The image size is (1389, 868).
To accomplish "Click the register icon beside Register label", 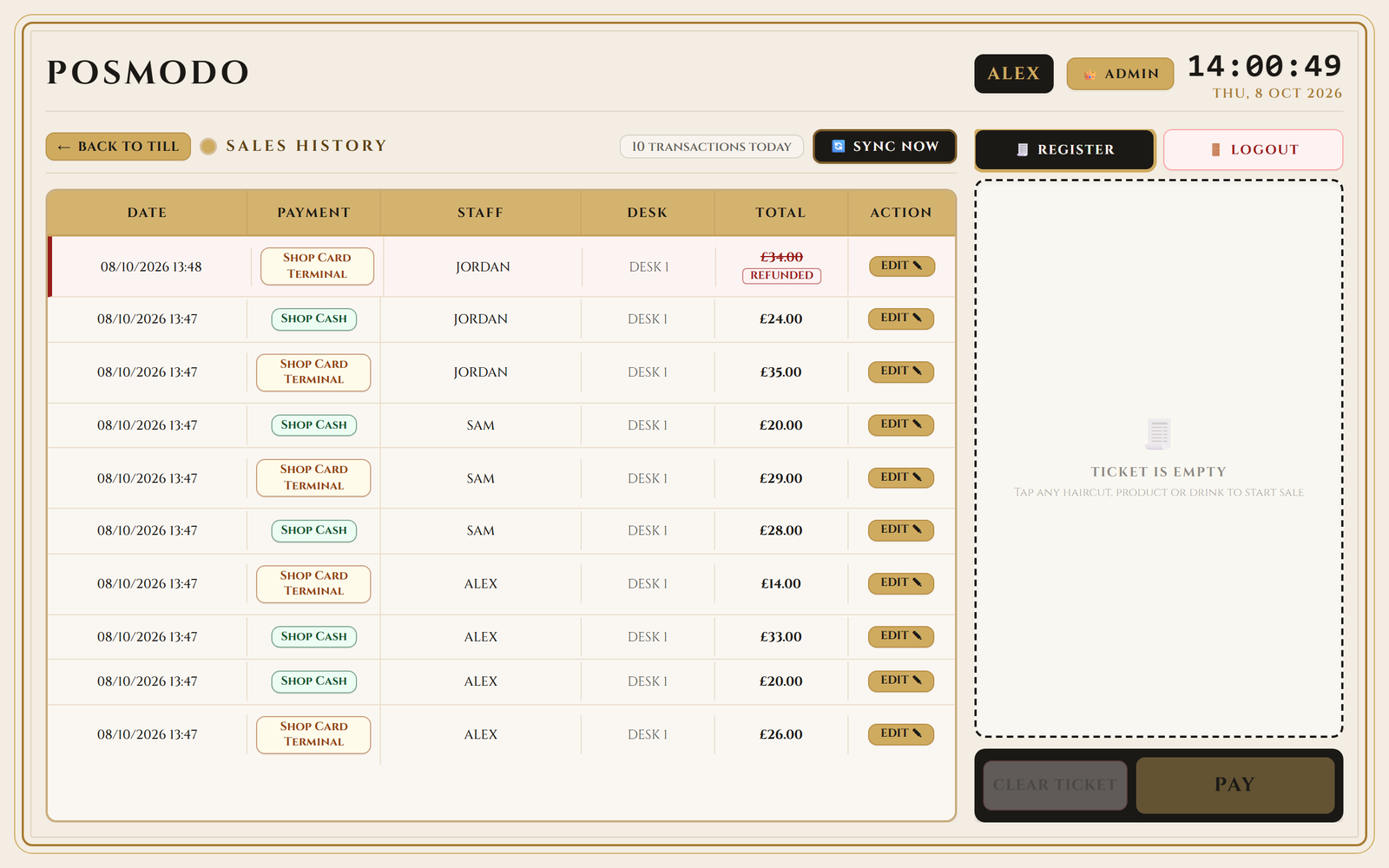I will click(x=1023, y=150).
